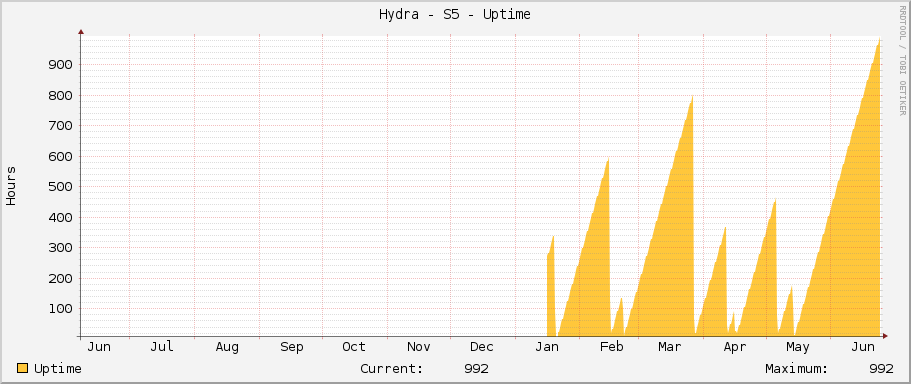Click the 'May' month label
This screenshot has width=911, height=384.
point(797,347)
